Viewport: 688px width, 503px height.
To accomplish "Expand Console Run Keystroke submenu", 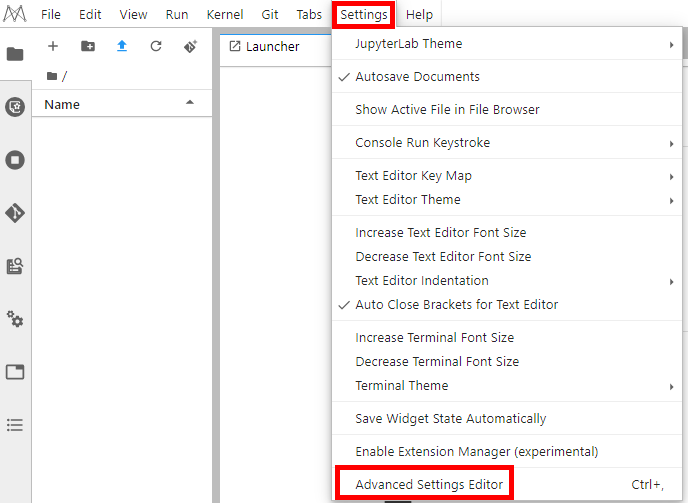I will click(507, 142).
